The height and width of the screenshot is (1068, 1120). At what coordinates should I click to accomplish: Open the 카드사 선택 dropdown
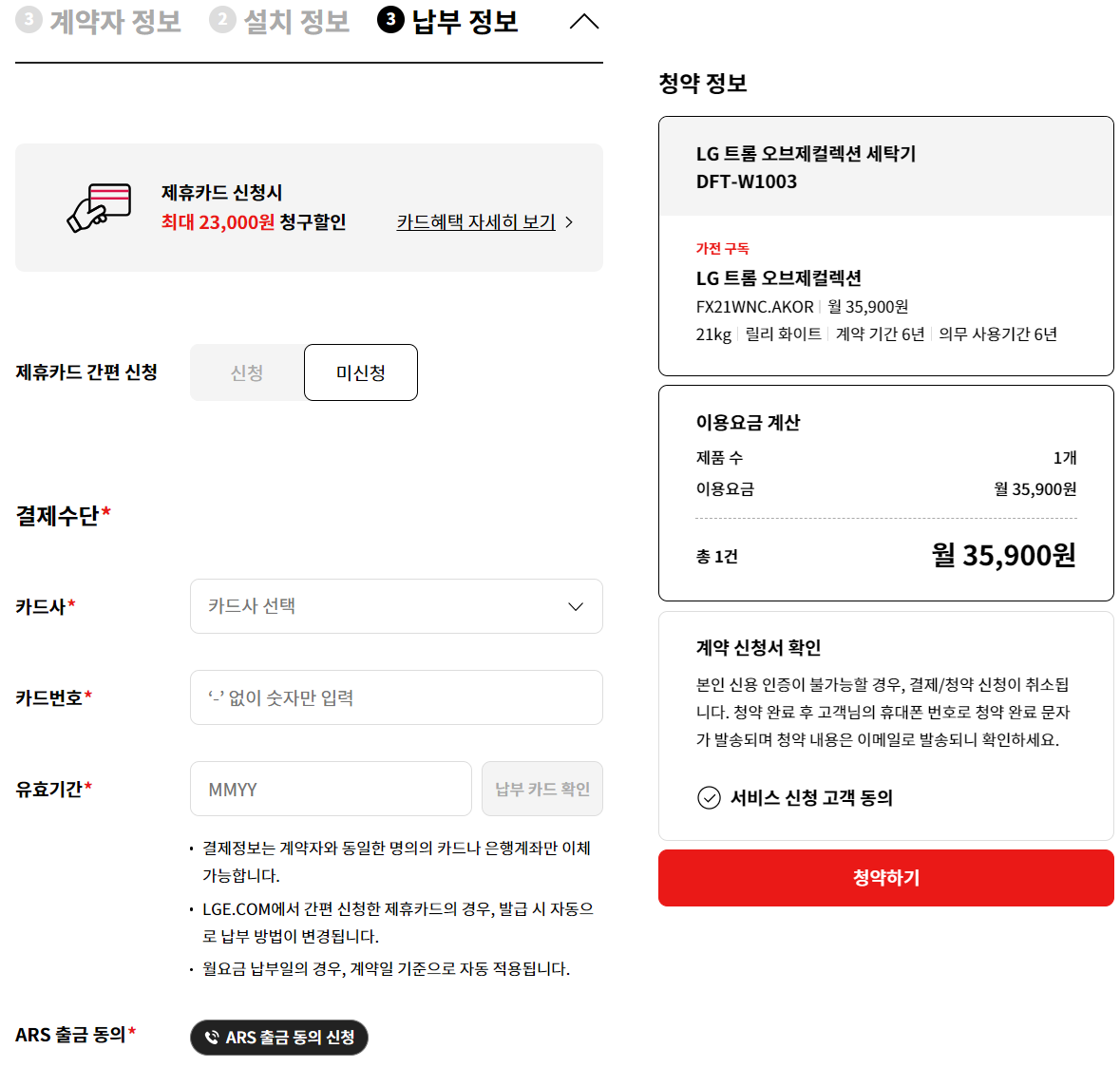(396, 606)
